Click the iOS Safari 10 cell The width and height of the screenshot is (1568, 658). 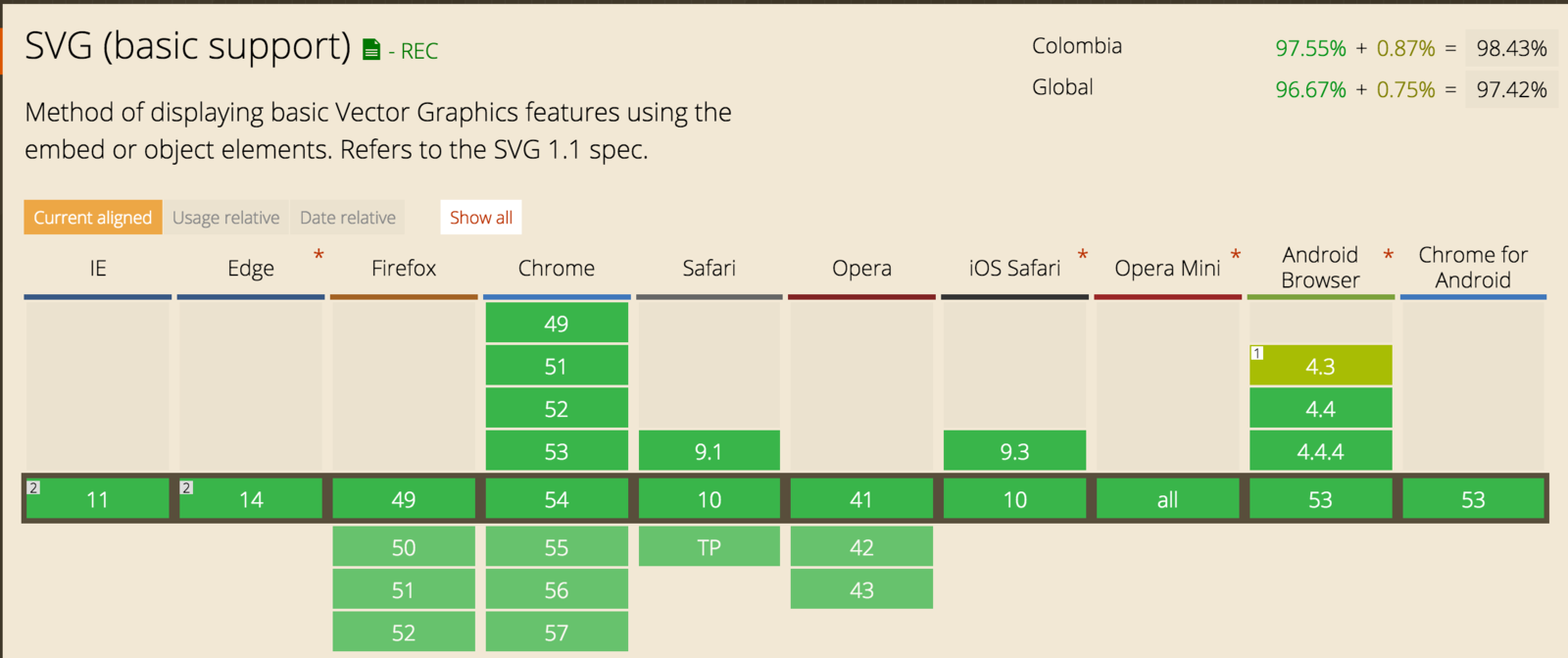point(1014,499)
